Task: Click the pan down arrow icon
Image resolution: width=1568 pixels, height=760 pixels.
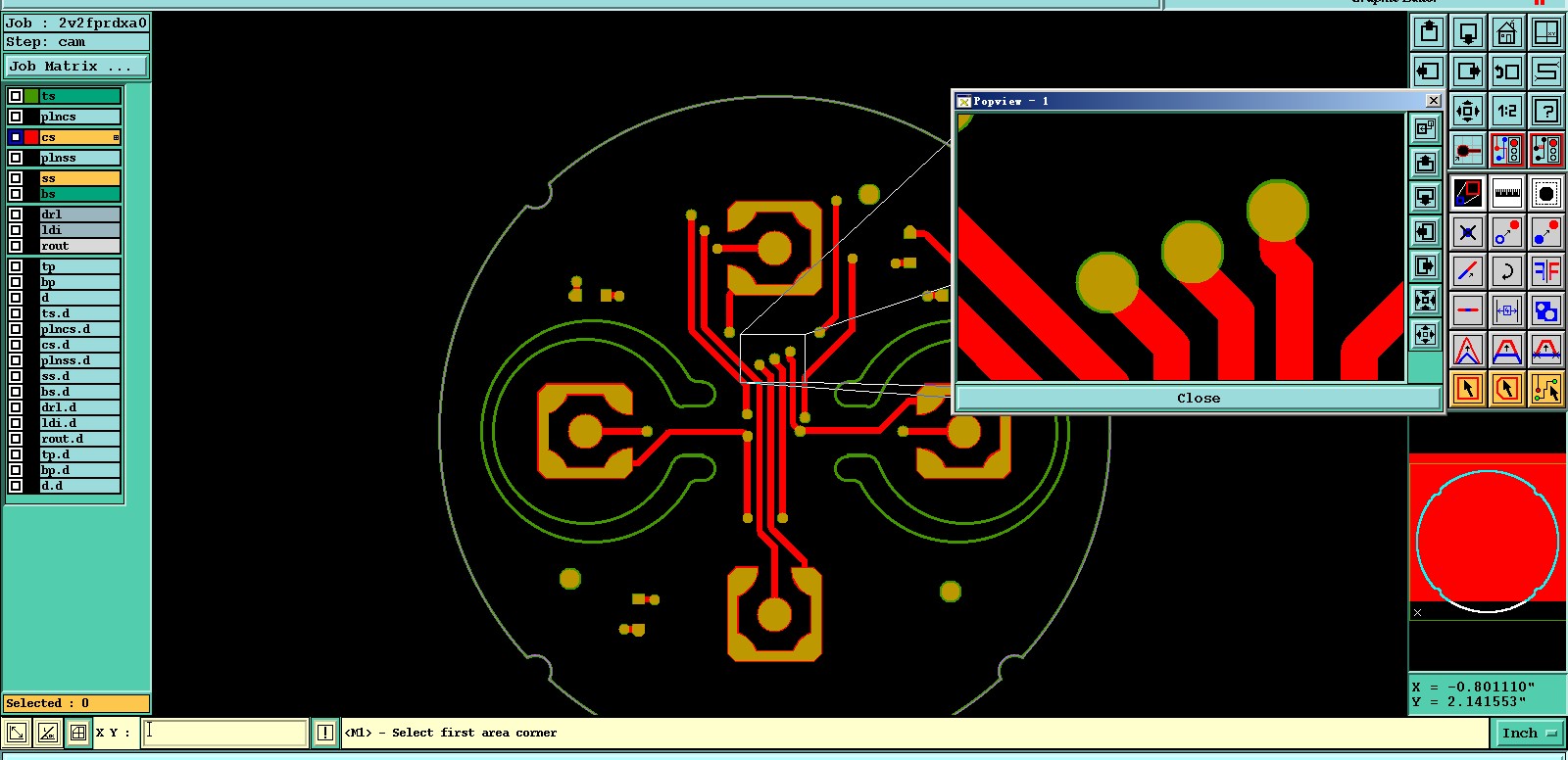Action: [x=1468, y=32]
